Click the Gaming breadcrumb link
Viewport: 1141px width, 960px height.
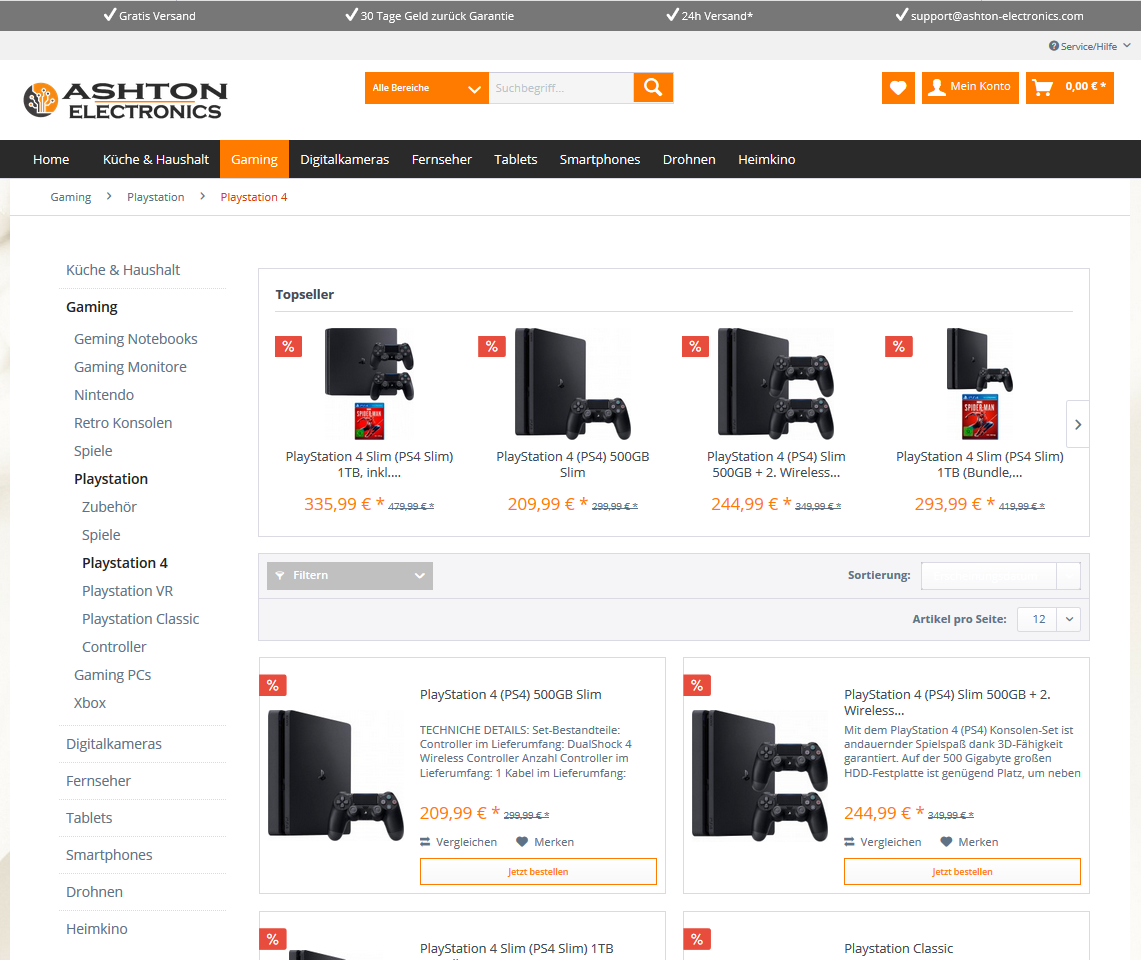click(71, 197)
